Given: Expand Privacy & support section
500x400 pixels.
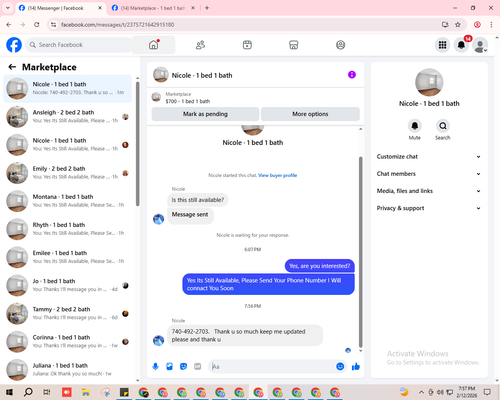Looking at the screenshot, I should 429,208.
